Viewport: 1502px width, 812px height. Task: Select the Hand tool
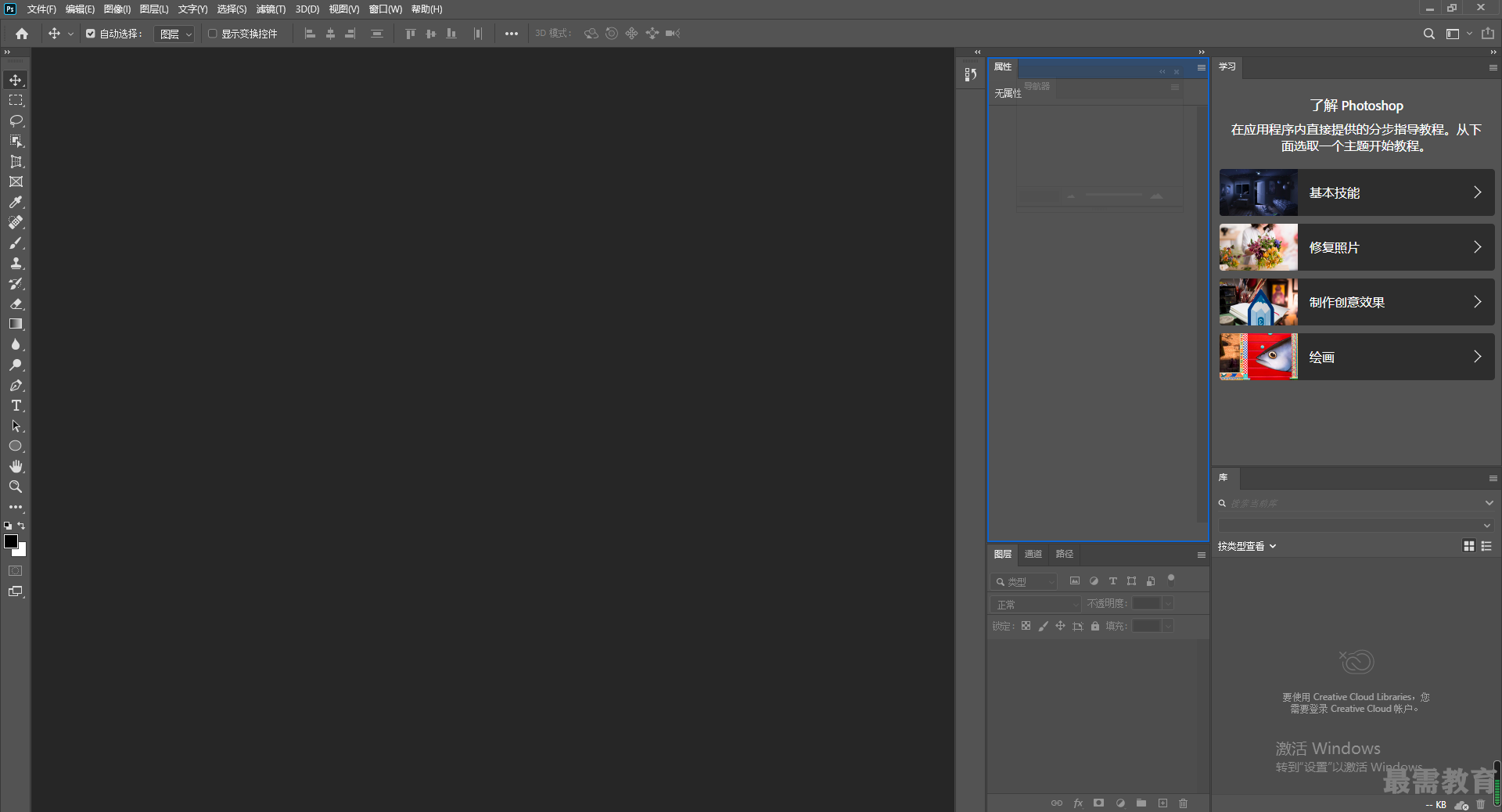tap(16, 466)
